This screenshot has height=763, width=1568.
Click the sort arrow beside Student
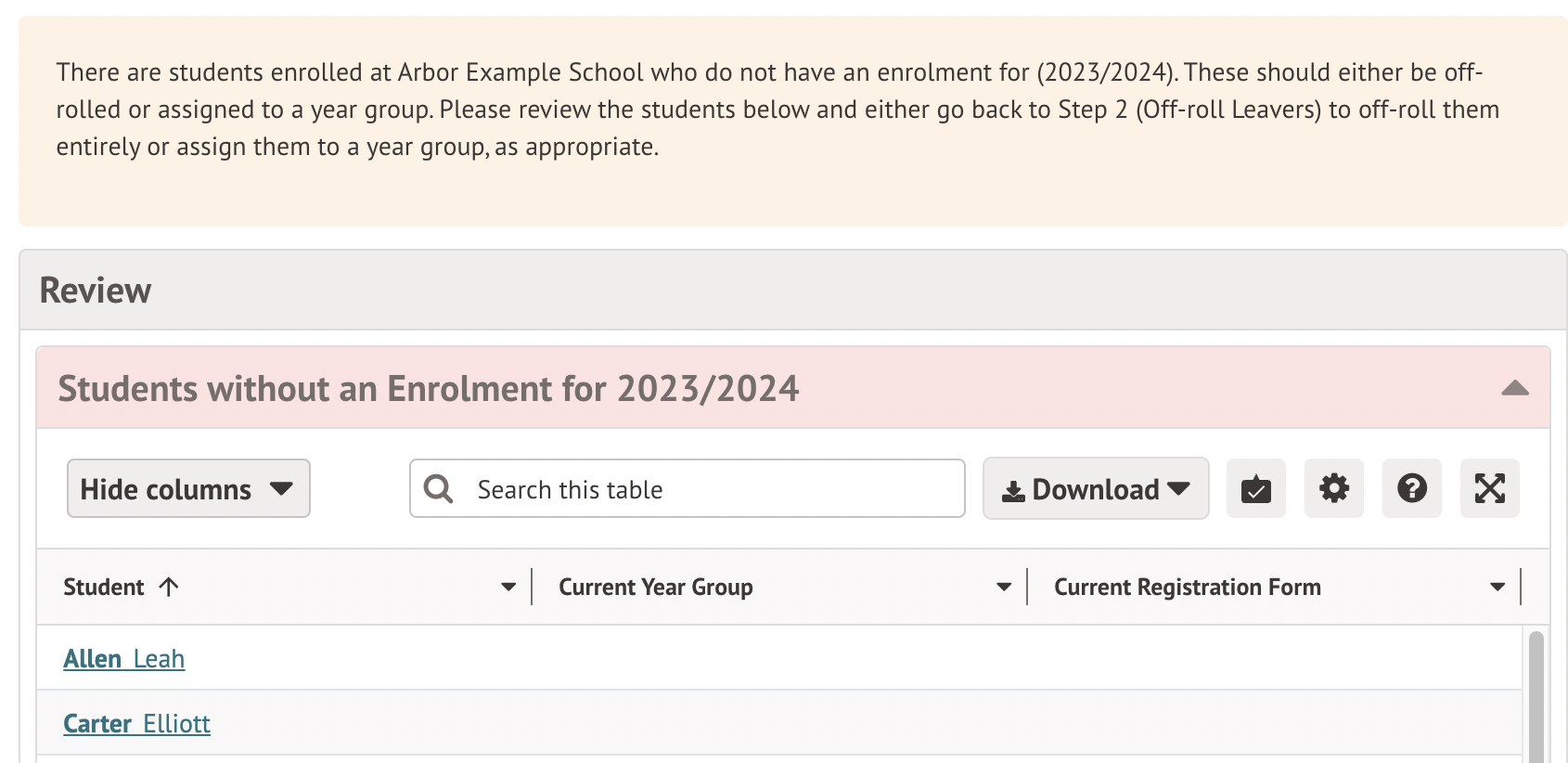click(x=169, y=587)
